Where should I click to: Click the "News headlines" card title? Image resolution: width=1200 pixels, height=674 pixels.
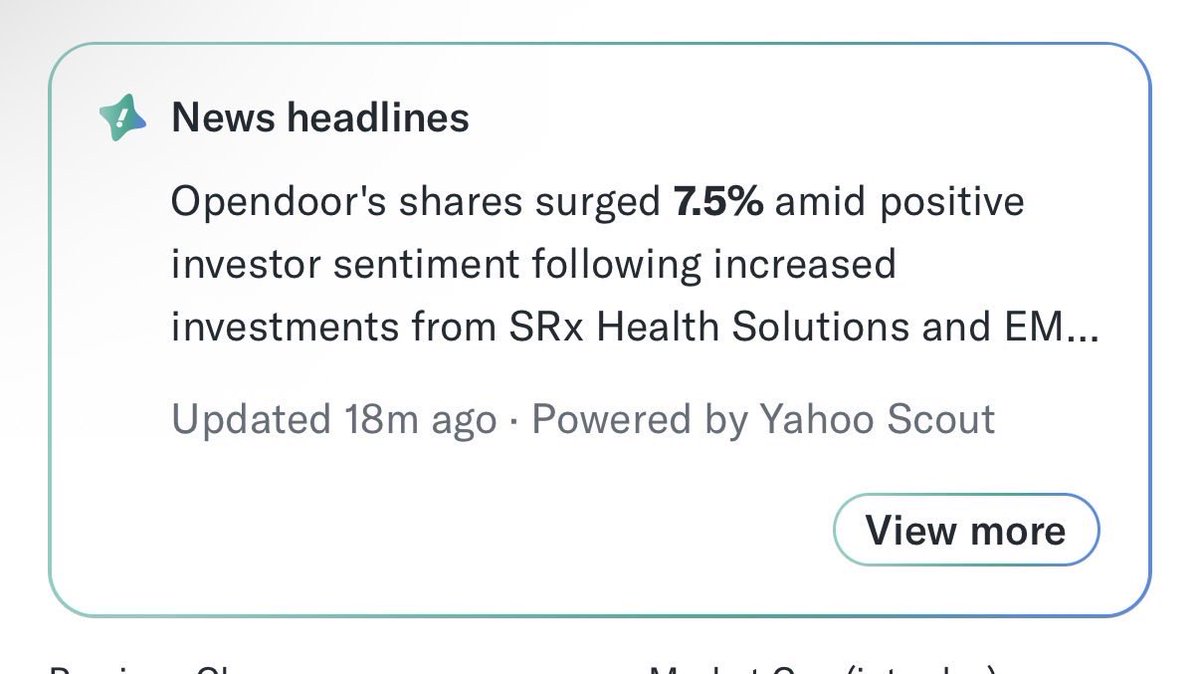320,118
